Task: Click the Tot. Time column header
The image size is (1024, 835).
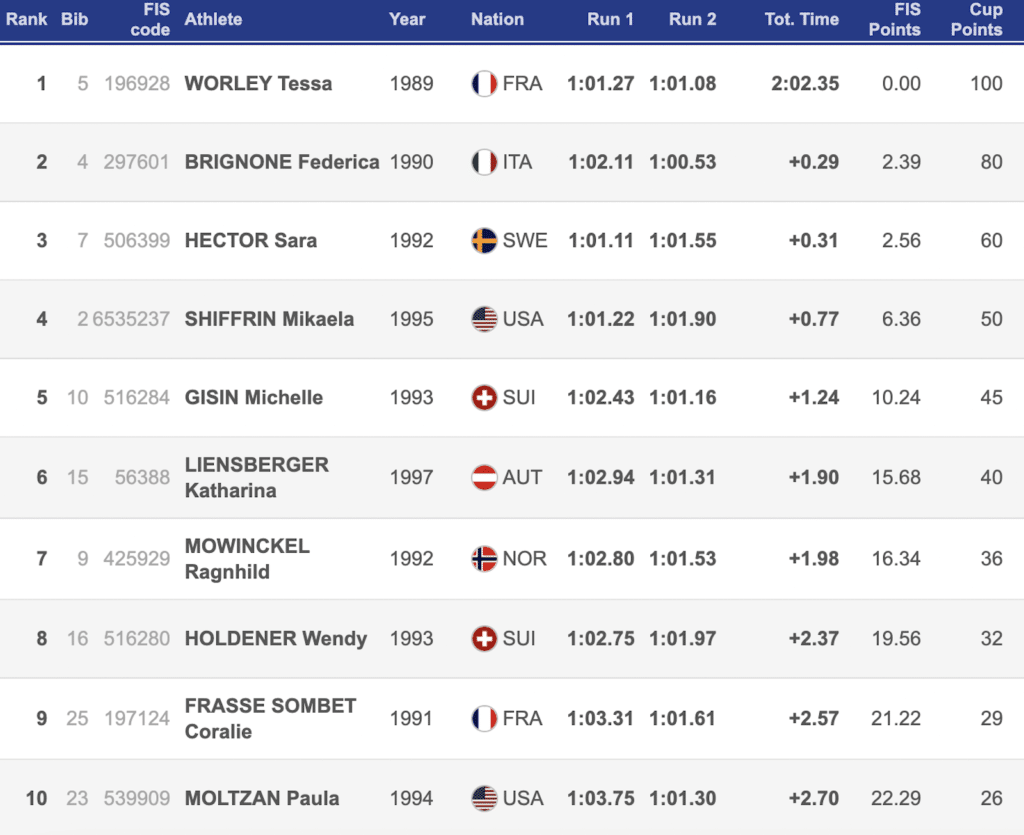Action: 801,19
